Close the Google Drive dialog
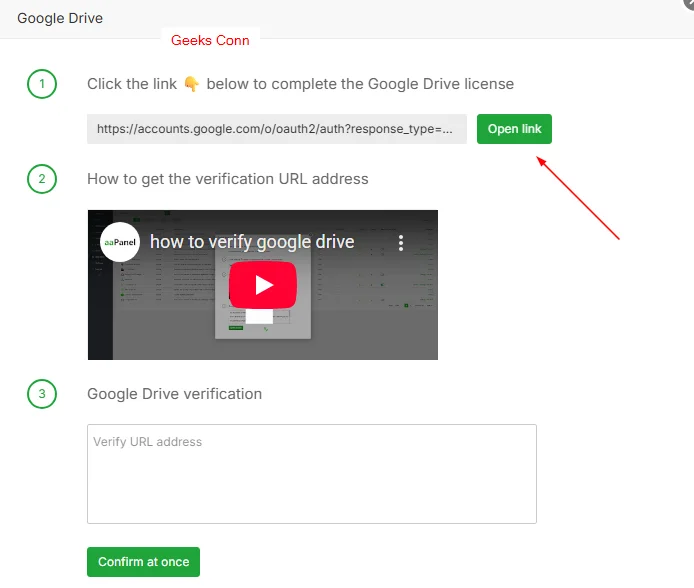 [689, 3]
